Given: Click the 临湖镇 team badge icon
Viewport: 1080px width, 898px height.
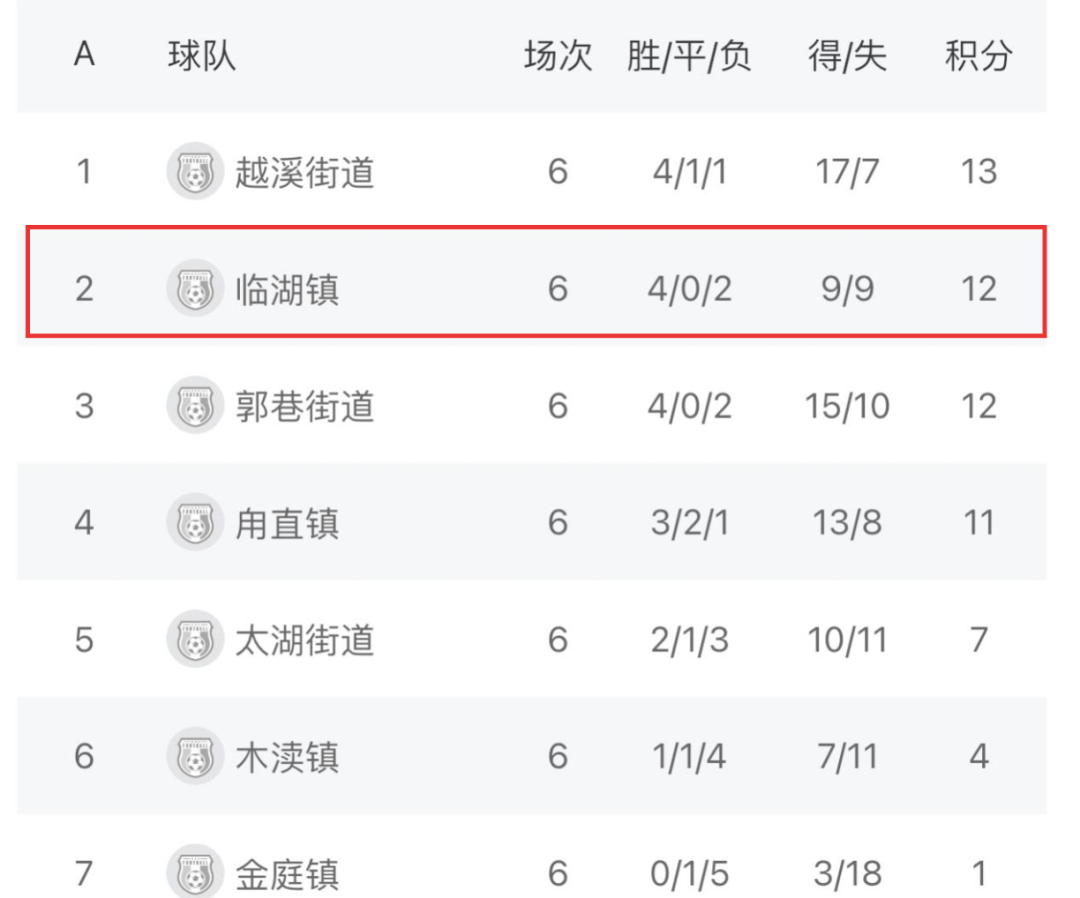Looking at the screenshot, I should tap(194, 289).
